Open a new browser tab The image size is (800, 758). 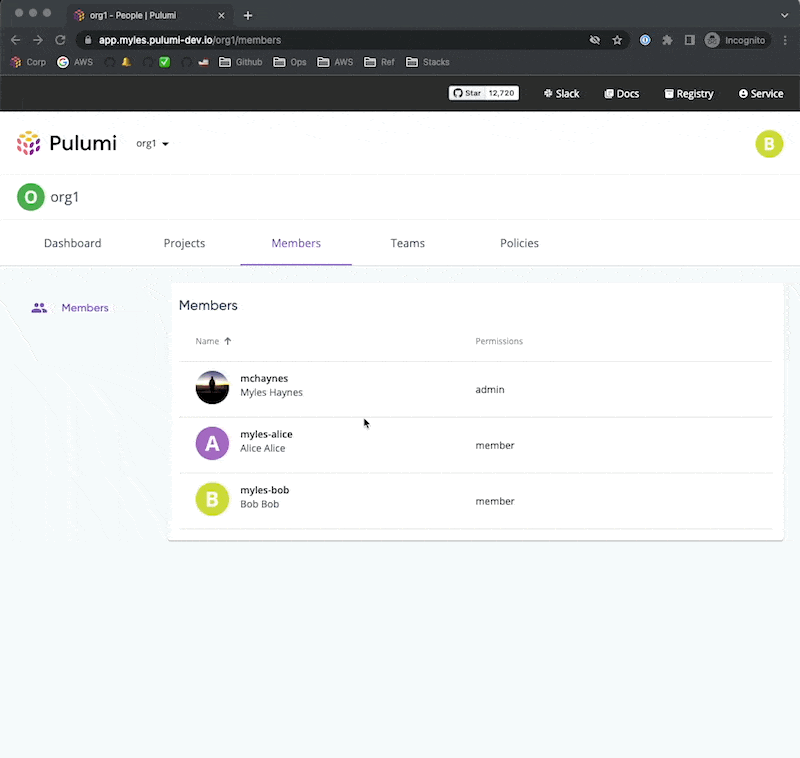click(248, 16)
